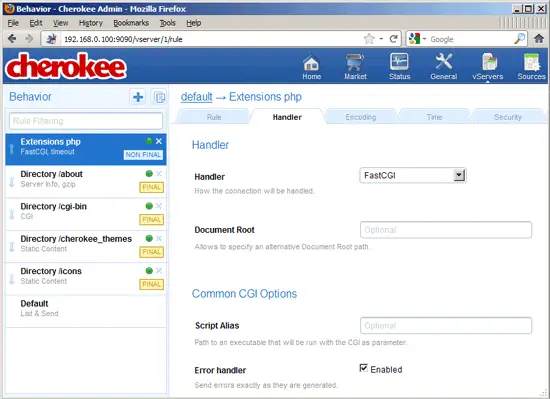Open the View menu
Screen dimensions: 550x399
pyautogui.click(x=60, y=23)
